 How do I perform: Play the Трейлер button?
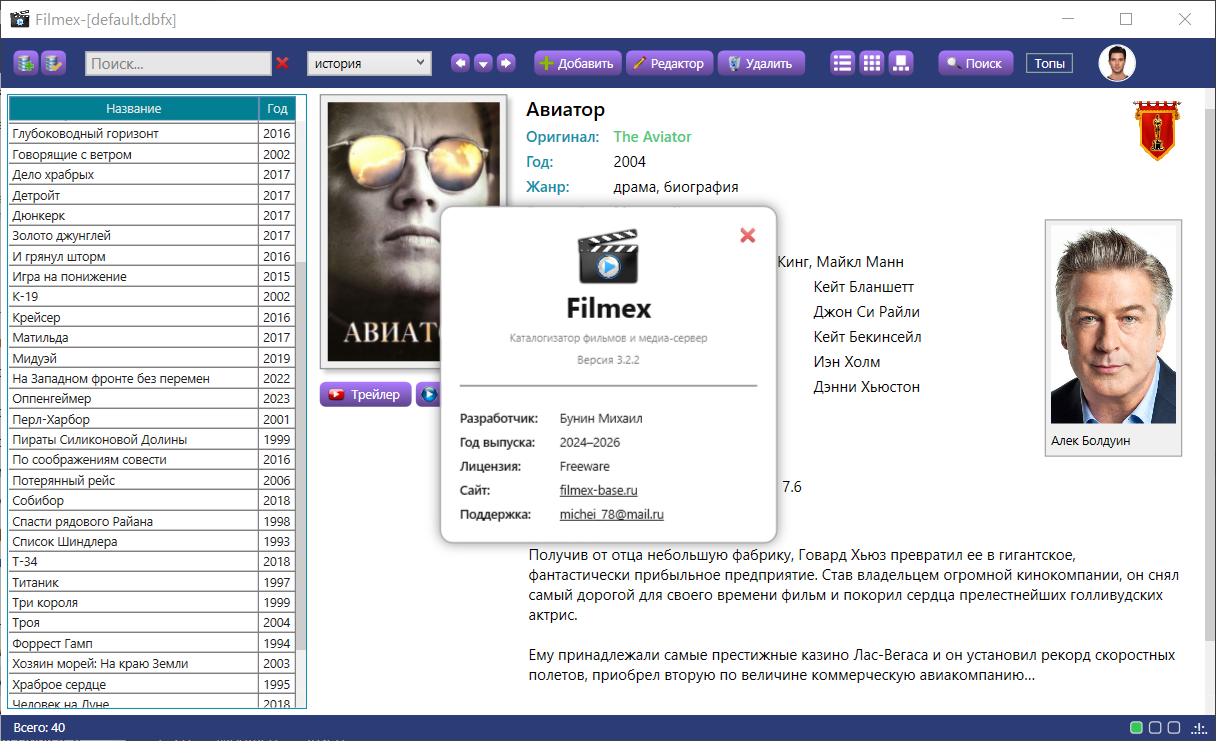coord(365,395)
